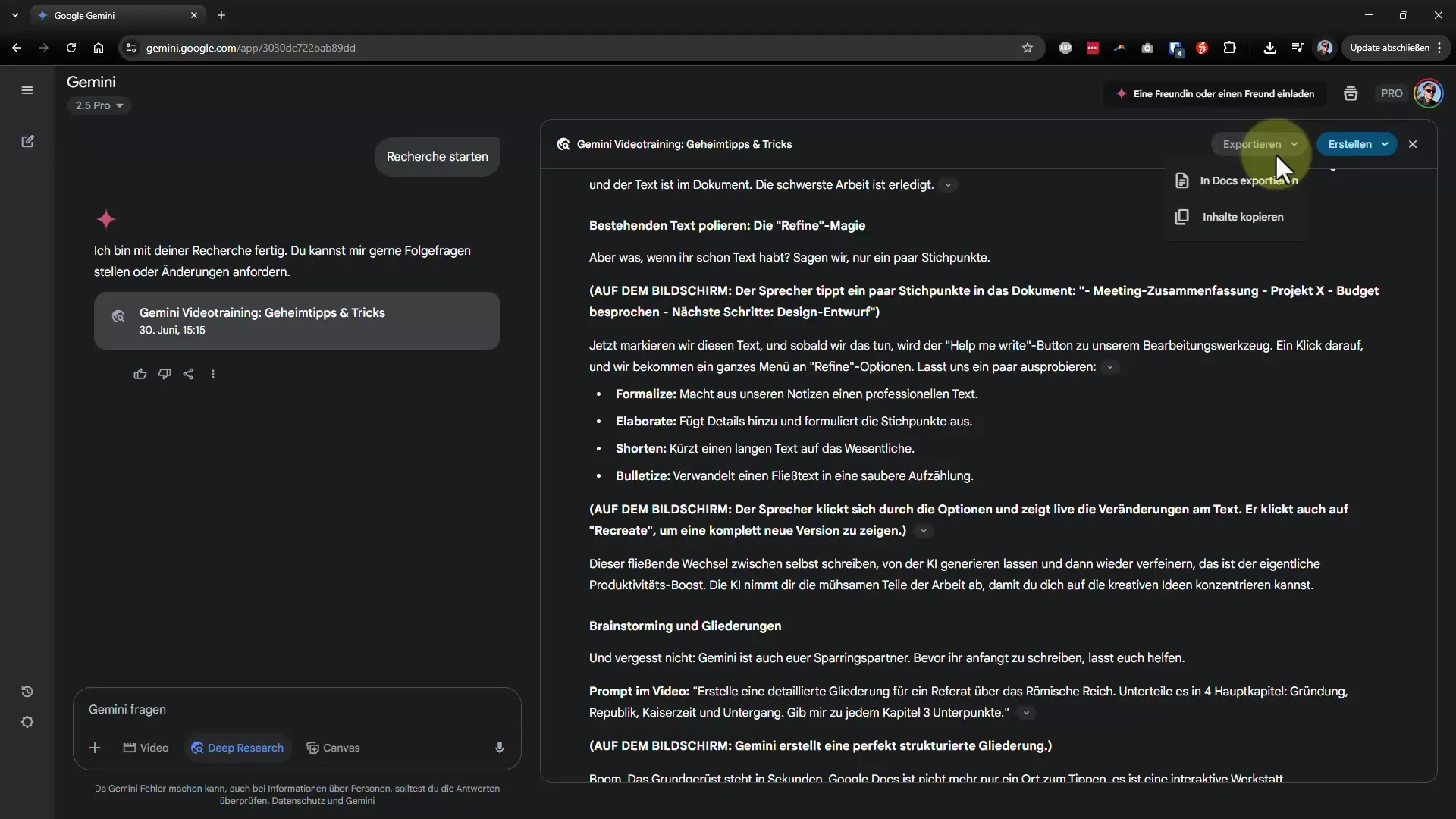The height and width of the screenshot is (819, 1456).
Task: Expand source chevron after 'ein paar ausprobieren:'
Action: click(1110, 367)
